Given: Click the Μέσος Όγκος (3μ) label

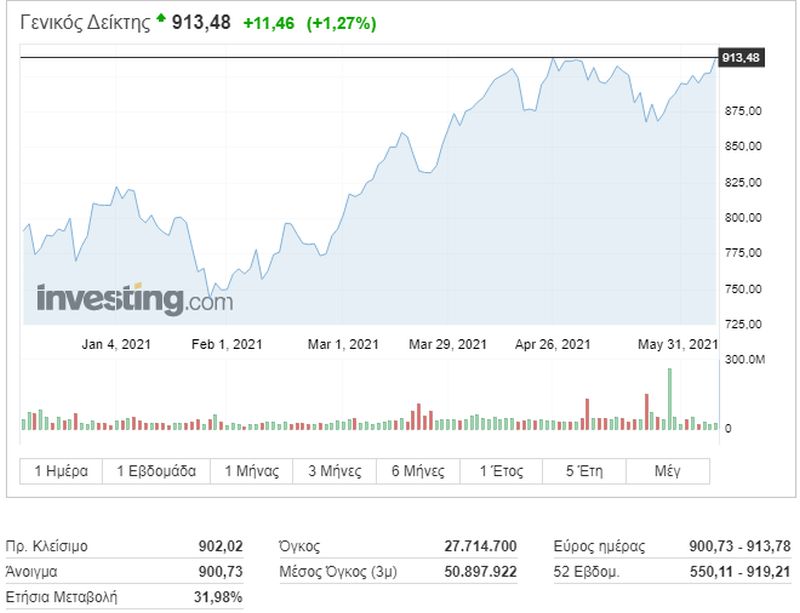Looking at the screenshot, I should 338,572.
